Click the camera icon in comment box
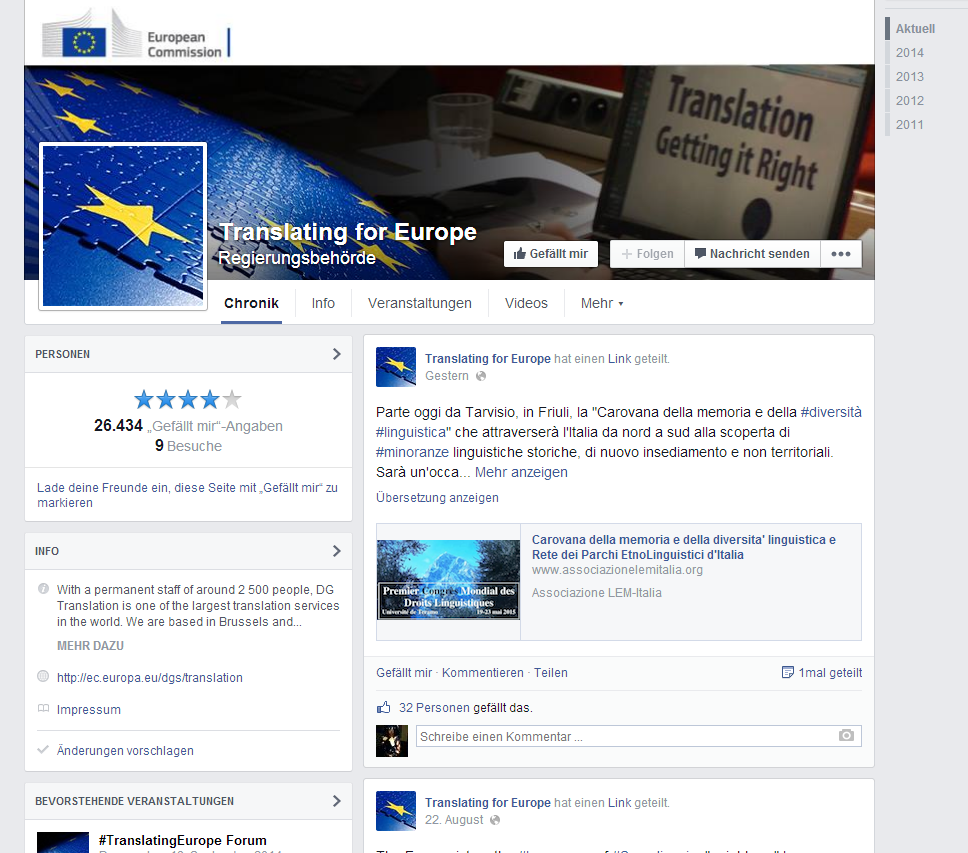The width and height of the screenshot is (968, 853). click(x=846, y=735)
